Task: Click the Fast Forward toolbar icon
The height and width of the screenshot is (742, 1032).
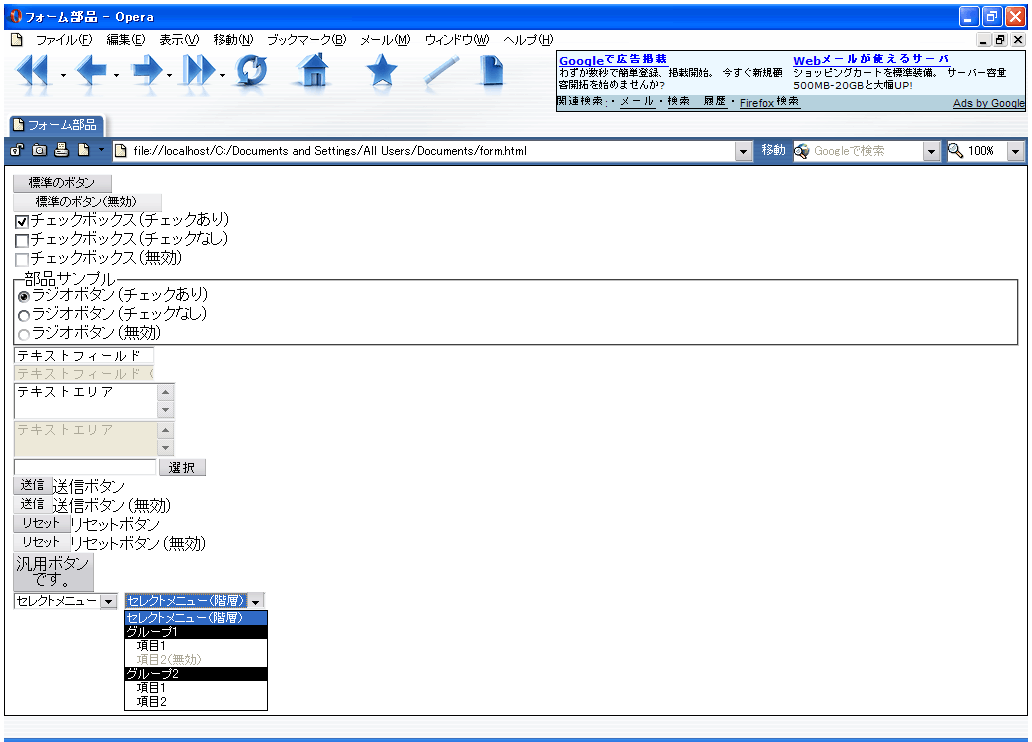Action: (x=198, y=70)
